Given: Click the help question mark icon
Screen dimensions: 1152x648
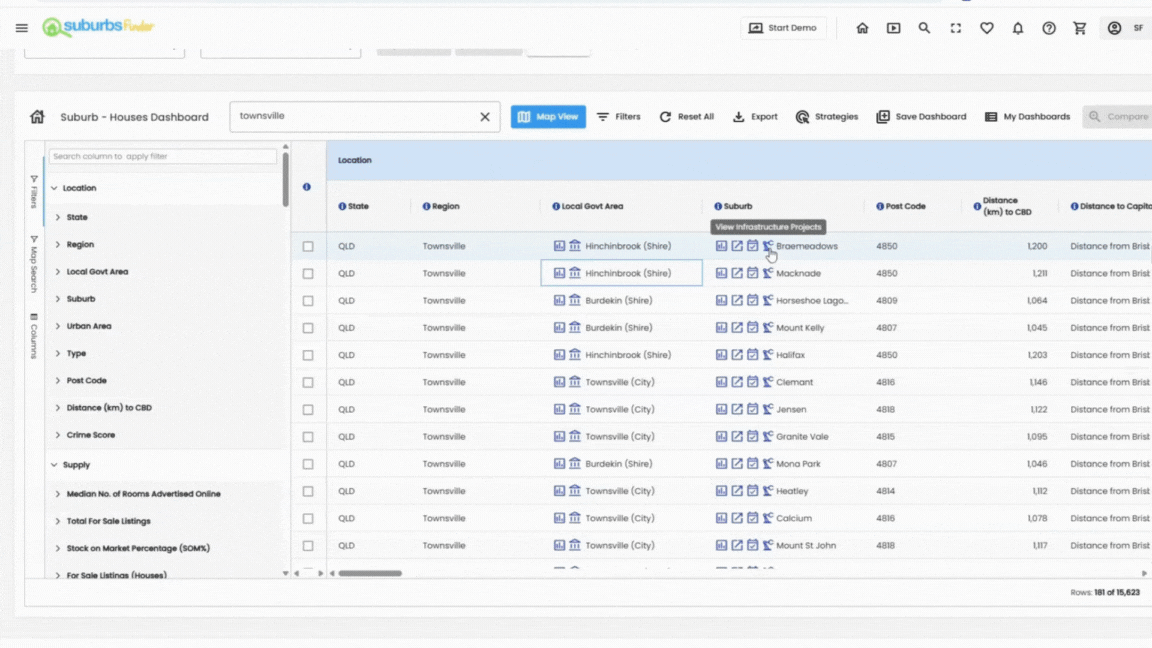Looking at the screenshot, I should point(1049,28).
